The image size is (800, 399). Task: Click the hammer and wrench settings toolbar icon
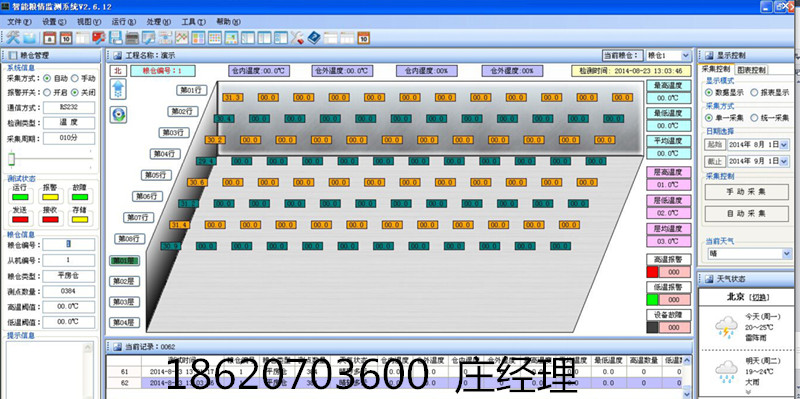tap(13, 37)
